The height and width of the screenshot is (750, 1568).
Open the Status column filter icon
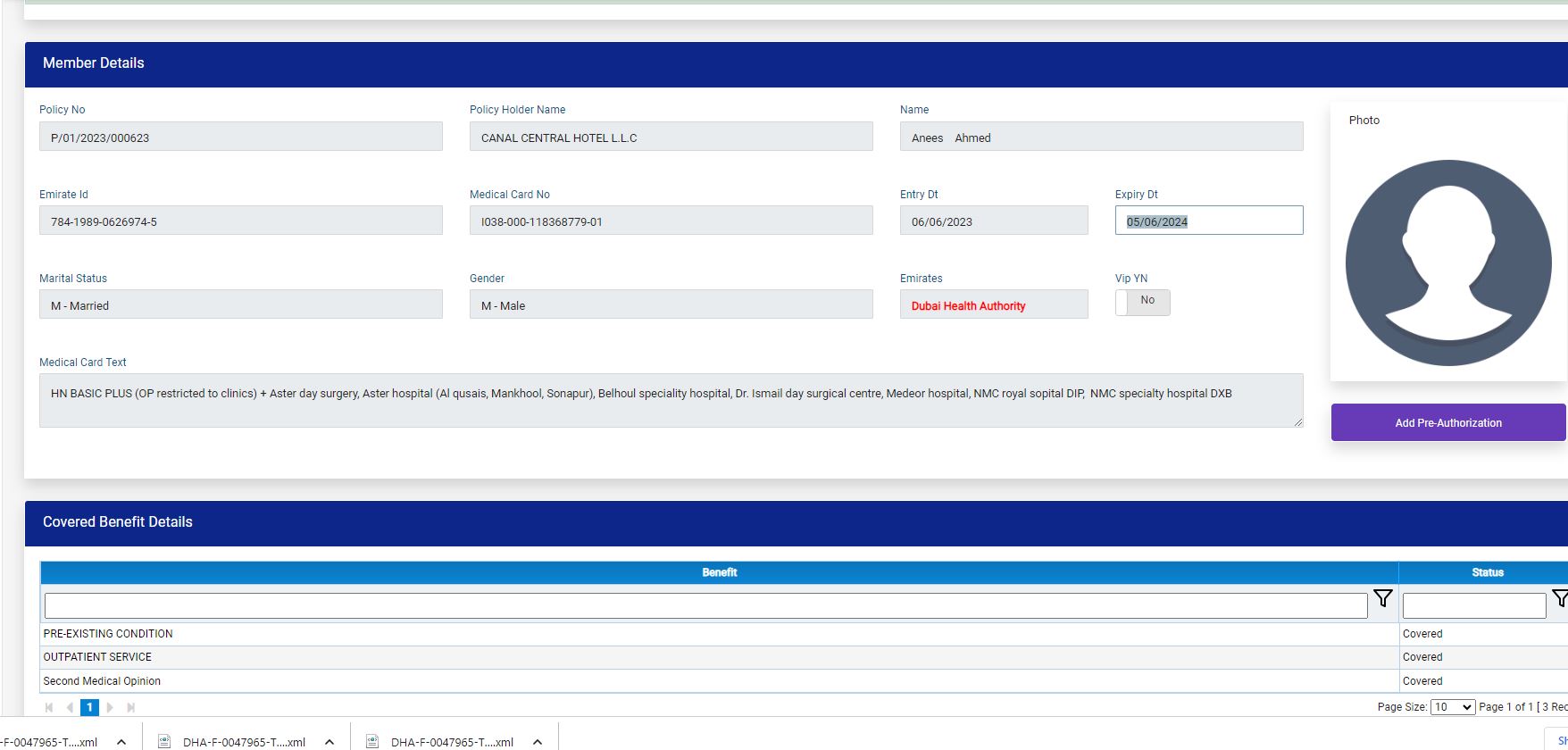(1561, 599)
